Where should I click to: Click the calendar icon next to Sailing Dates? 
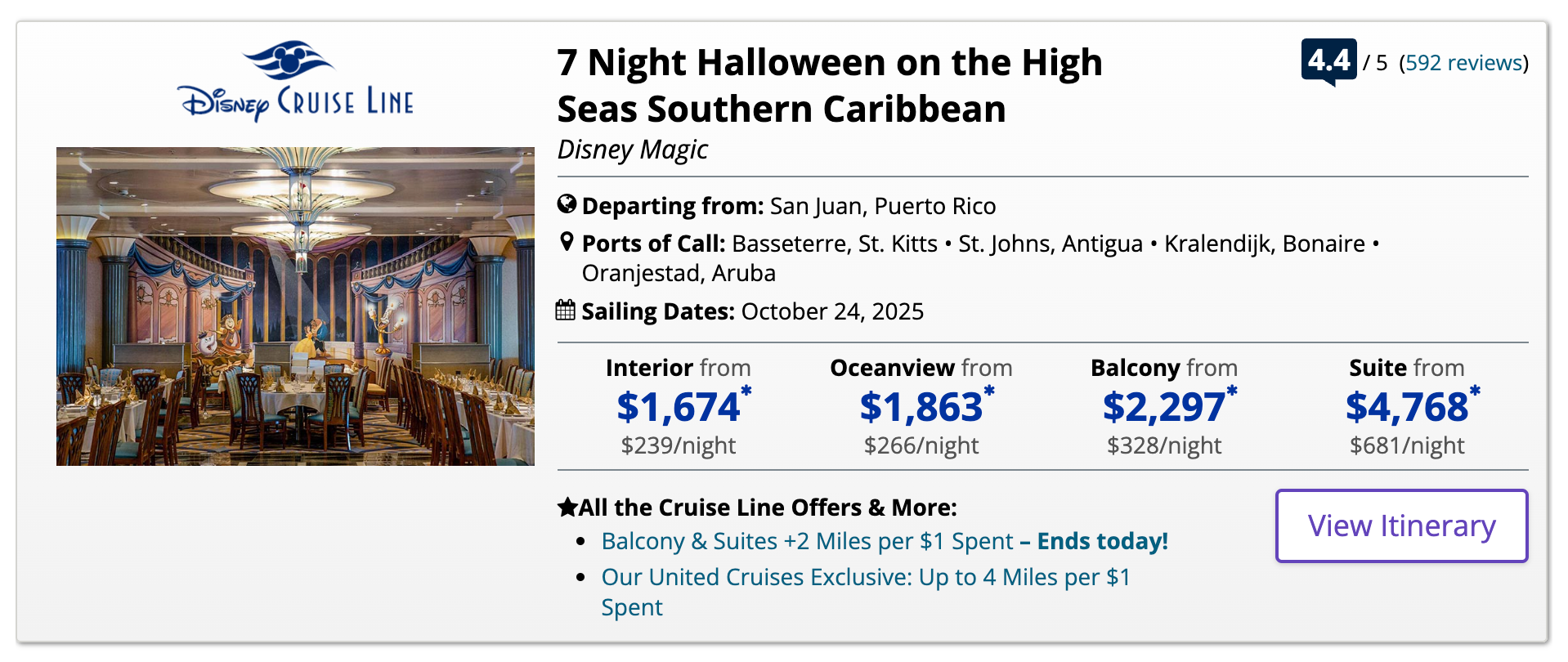coord(566,311)
